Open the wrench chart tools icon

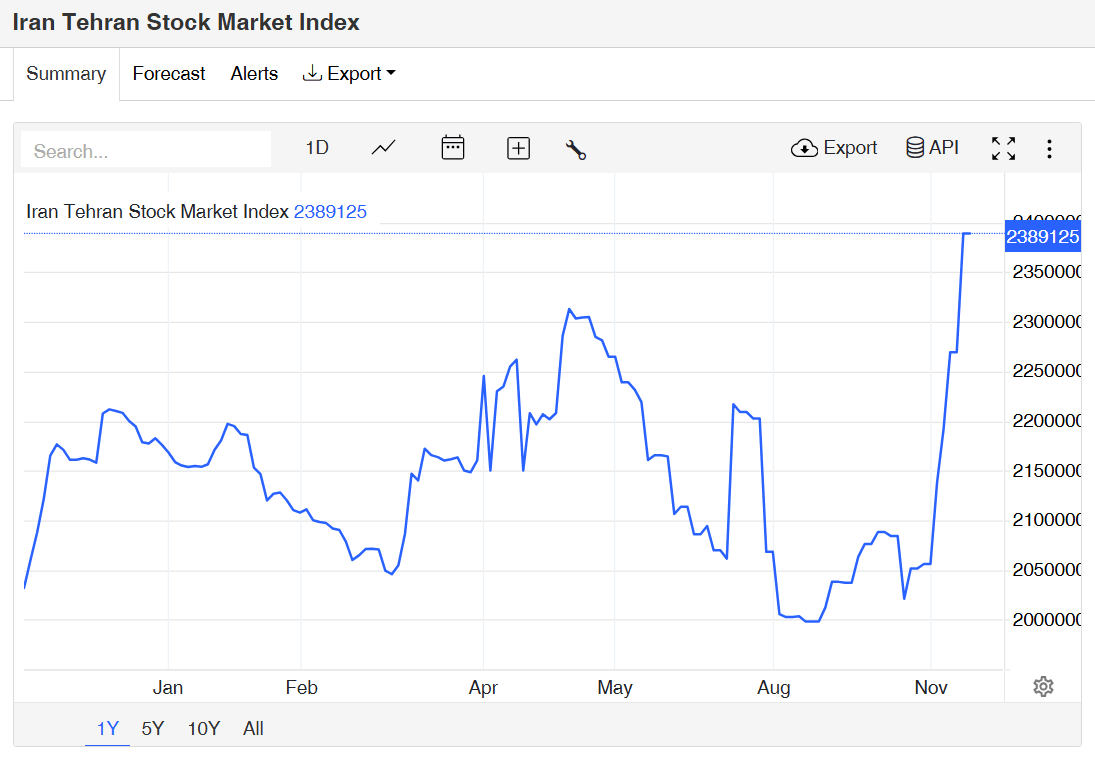tap(576, 150)
